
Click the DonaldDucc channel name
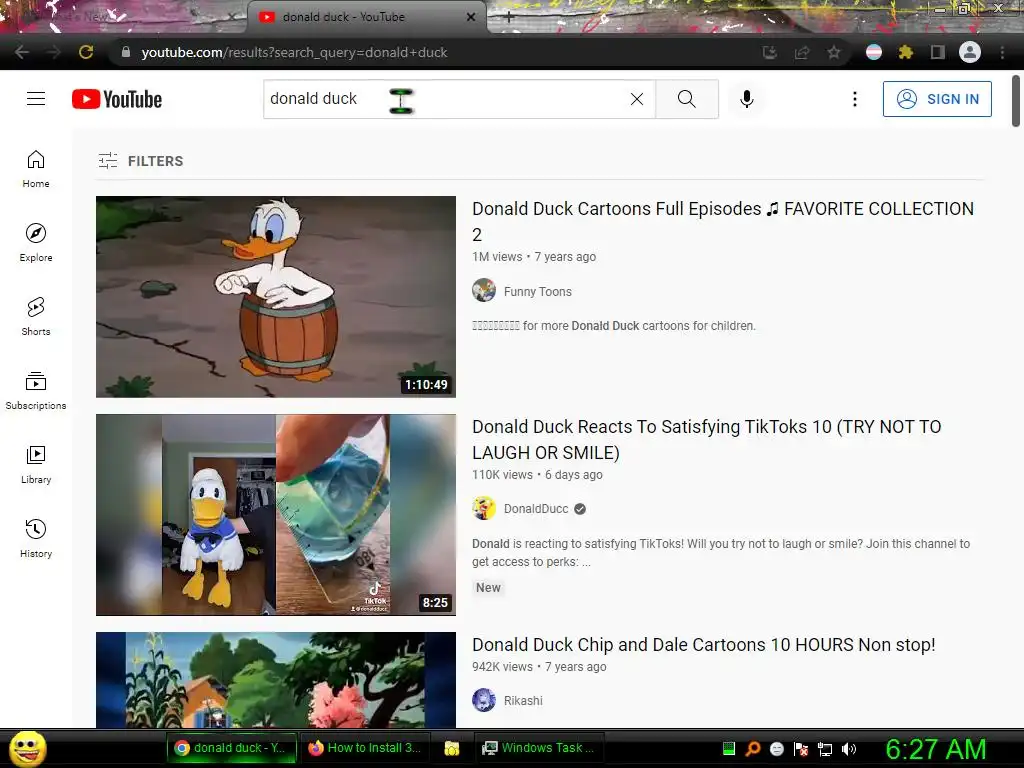click(536, 509)
